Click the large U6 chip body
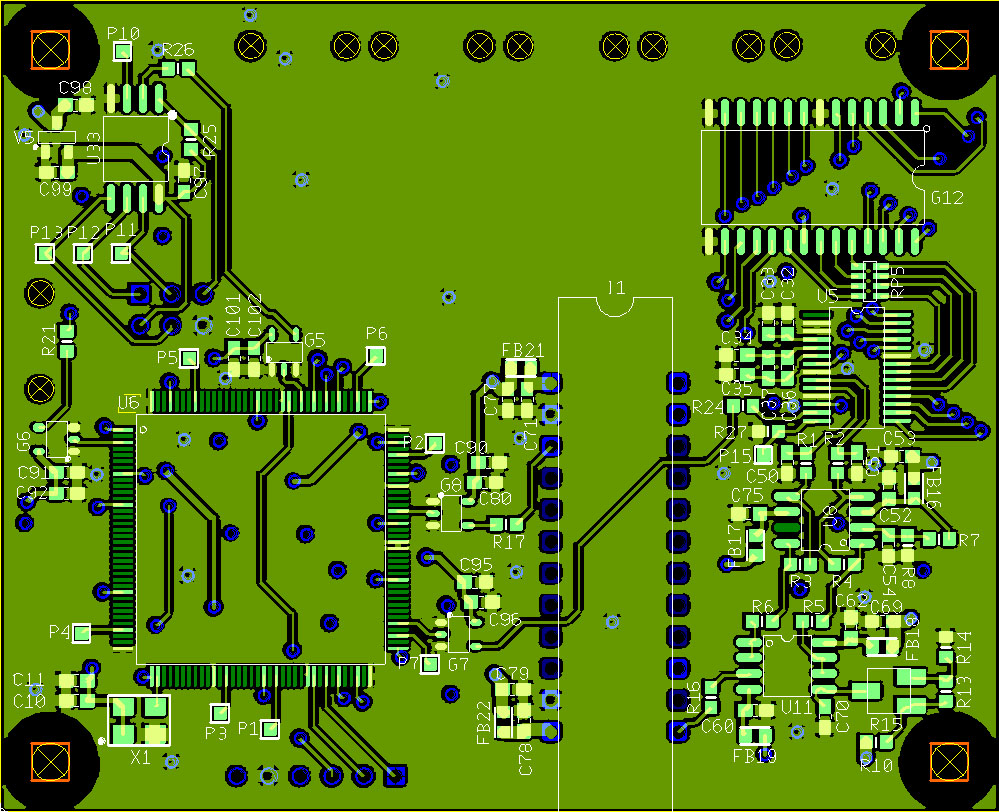The height and width of the screenshot is (812, 999). (260, 540)
